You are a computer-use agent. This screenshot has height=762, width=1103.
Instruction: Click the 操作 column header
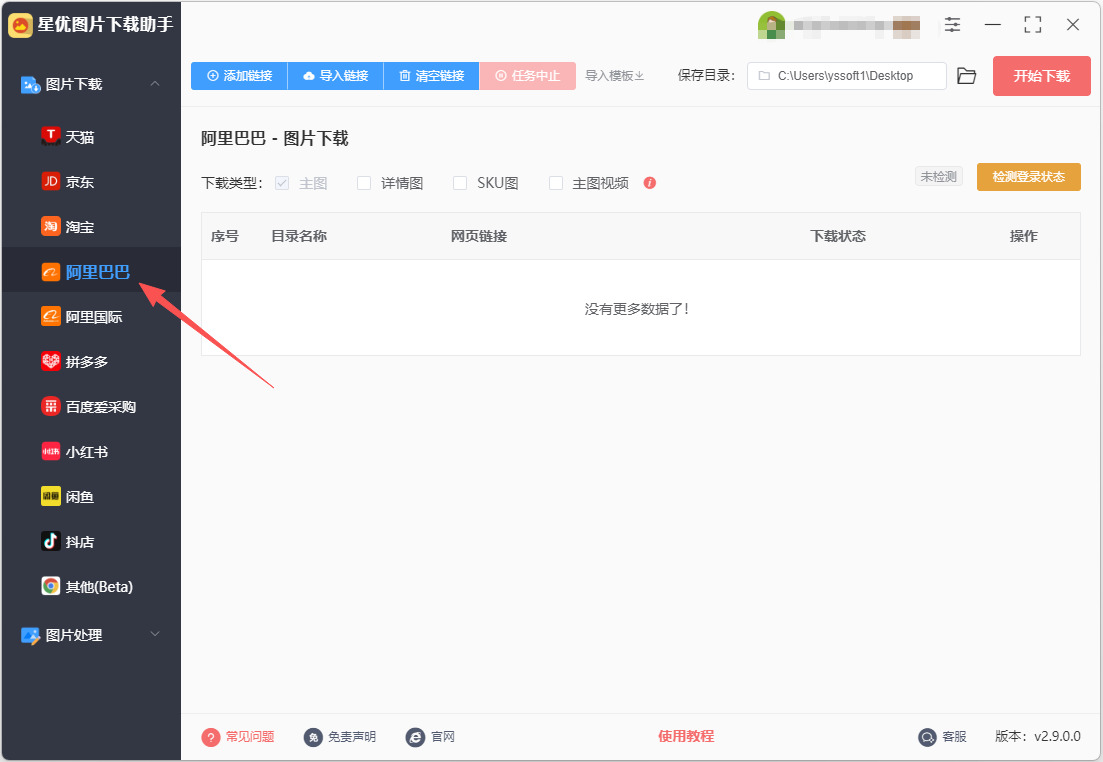1024,236
